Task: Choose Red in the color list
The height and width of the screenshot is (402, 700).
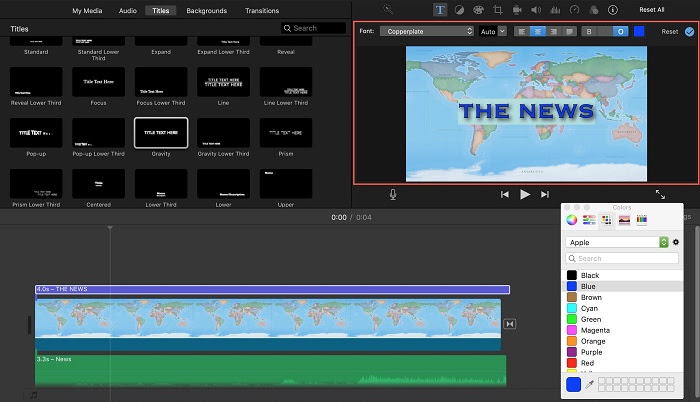Action: pos(624,363)
